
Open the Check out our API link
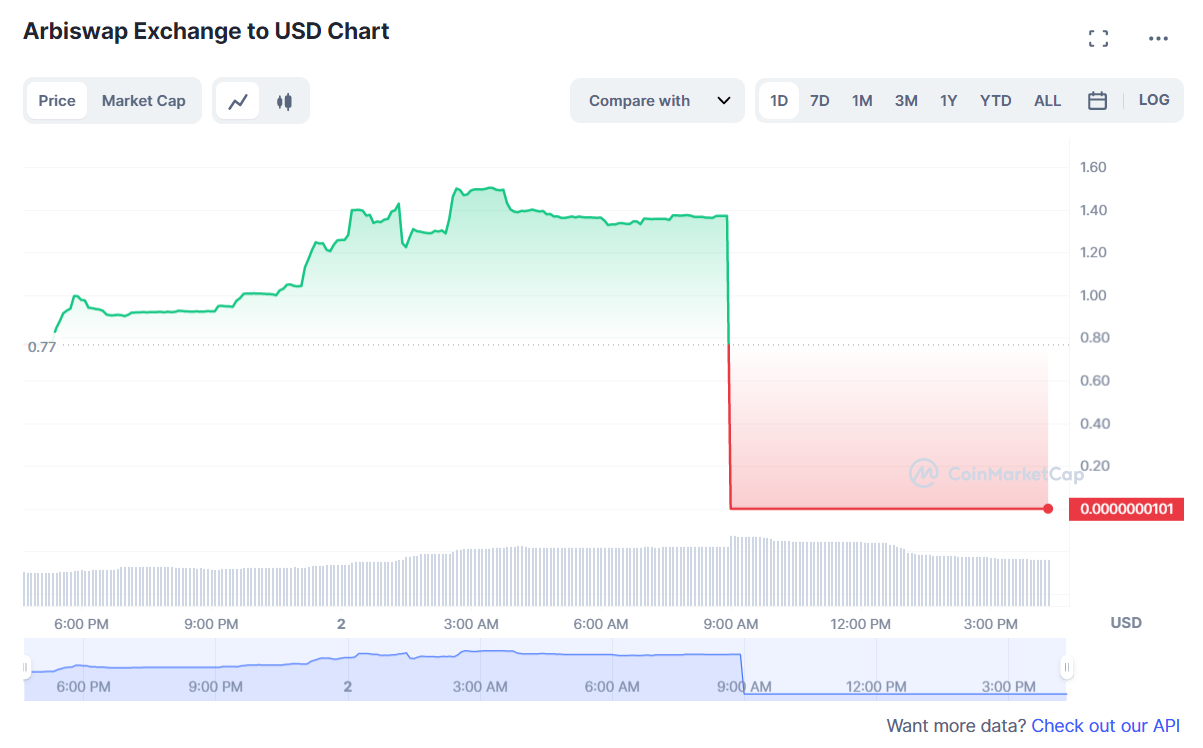coord(1106,726)
